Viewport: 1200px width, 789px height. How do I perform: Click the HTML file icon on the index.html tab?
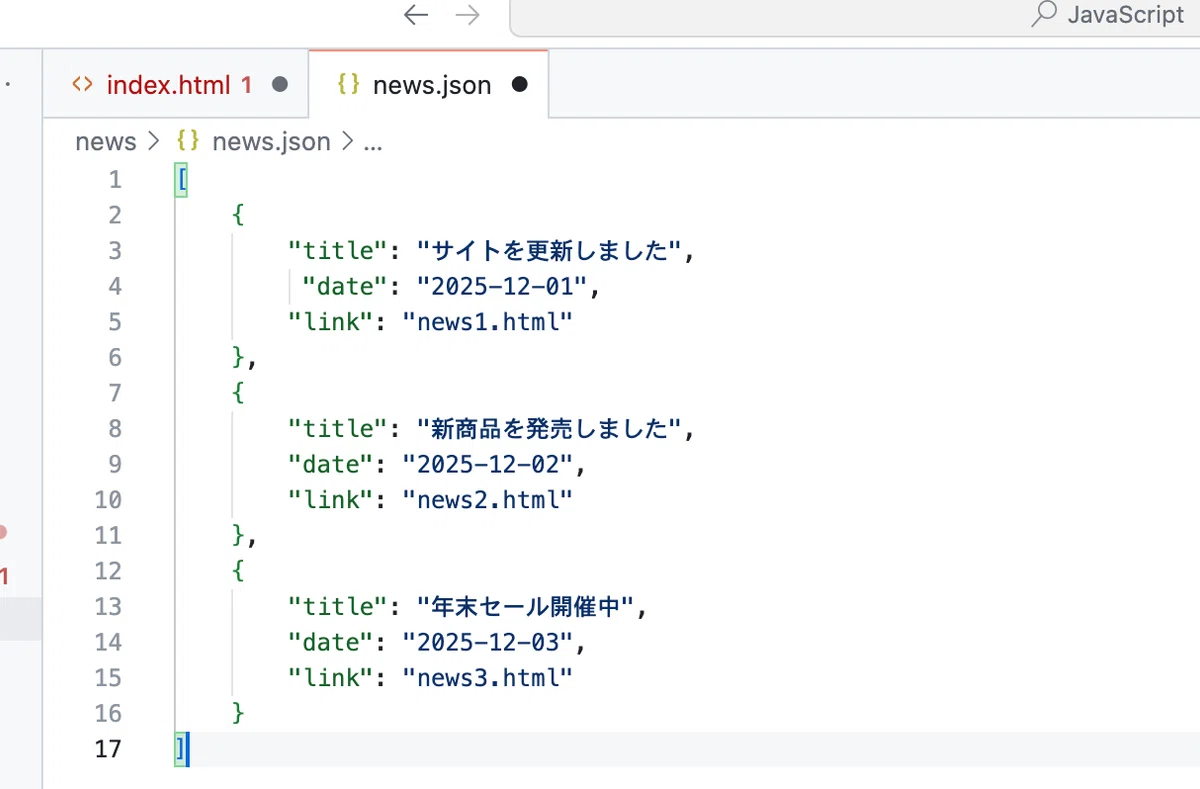(82, 85)
